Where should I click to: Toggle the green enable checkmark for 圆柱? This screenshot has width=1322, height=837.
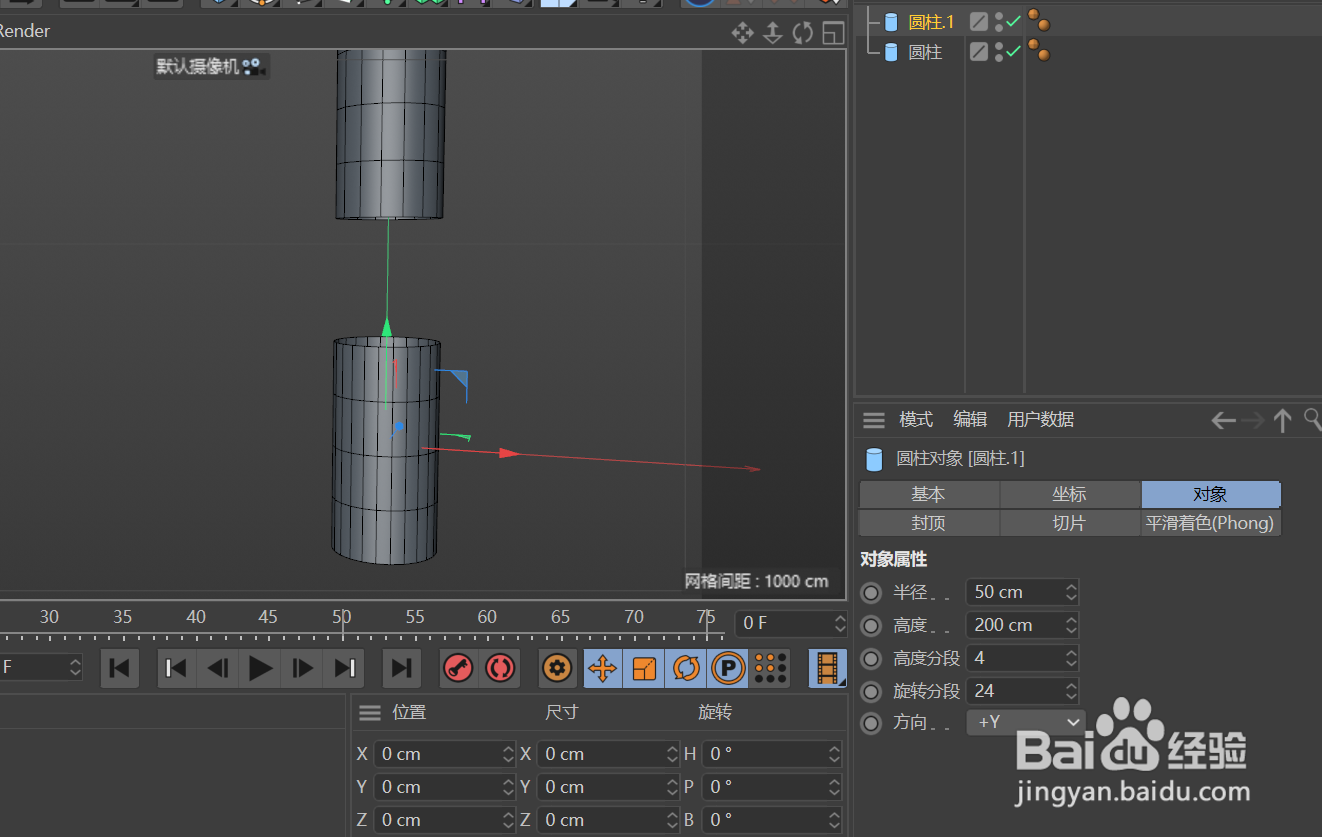click(x=1013, y=51)
